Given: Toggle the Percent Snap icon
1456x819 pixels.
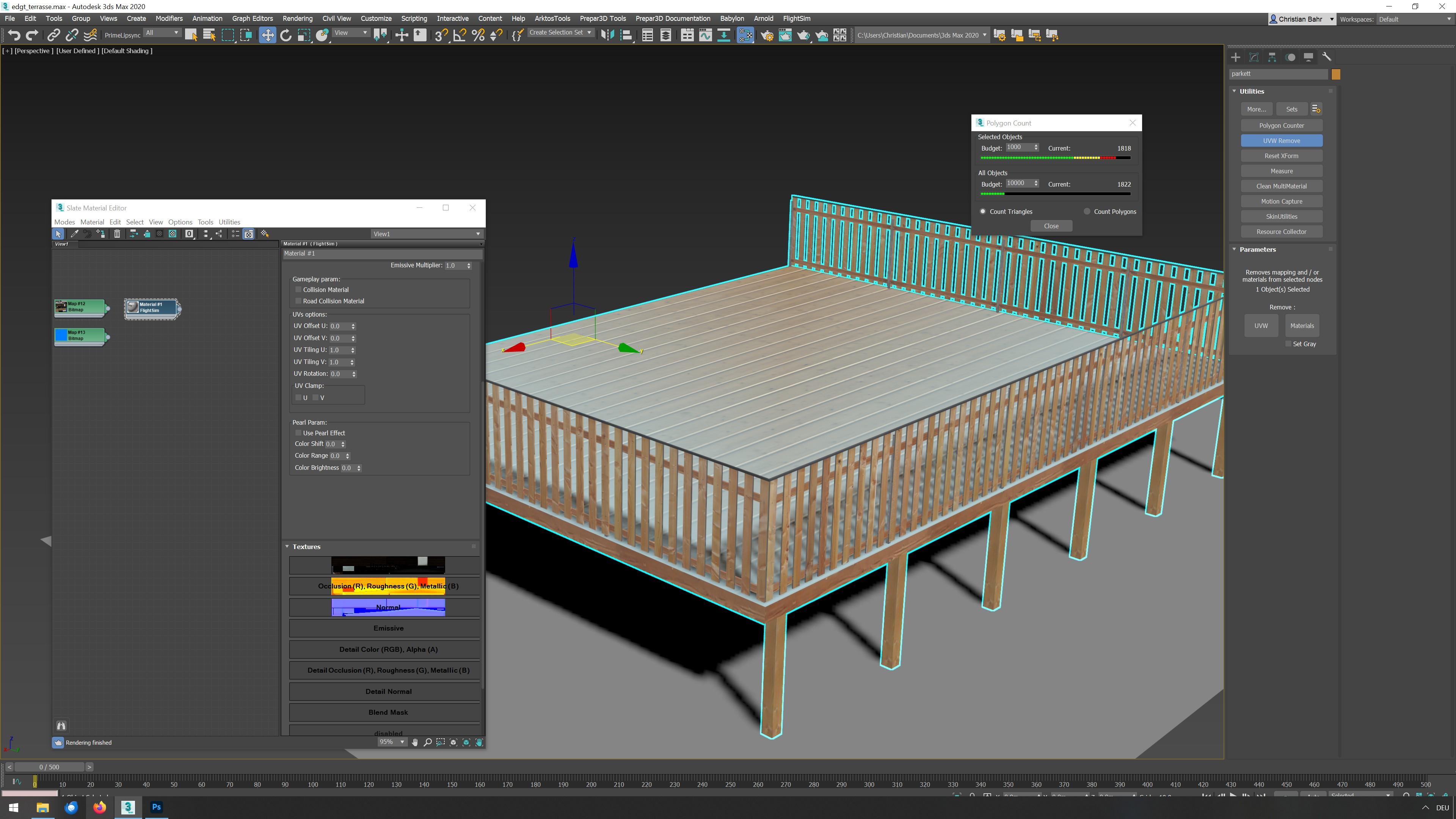Looking at the screenshot, I should 478,35.
